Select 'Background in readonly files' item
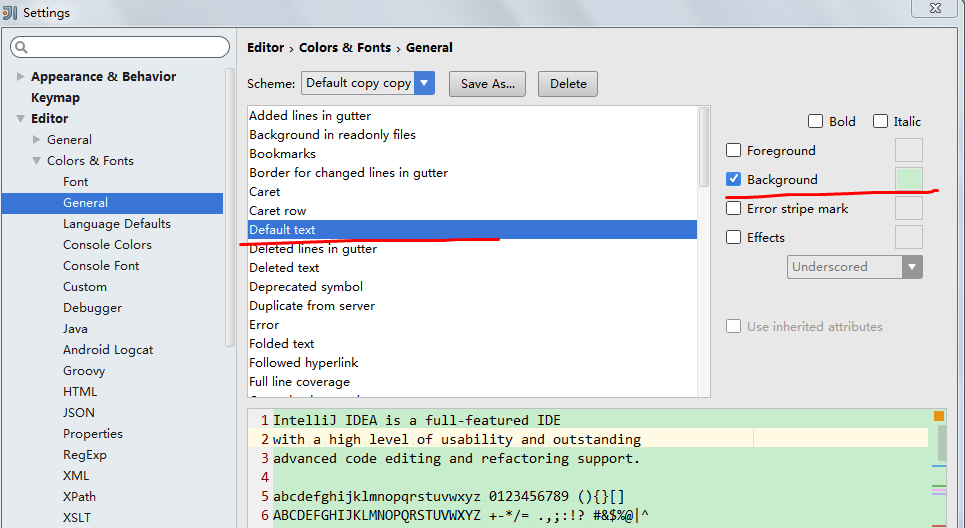 (472, 135)
